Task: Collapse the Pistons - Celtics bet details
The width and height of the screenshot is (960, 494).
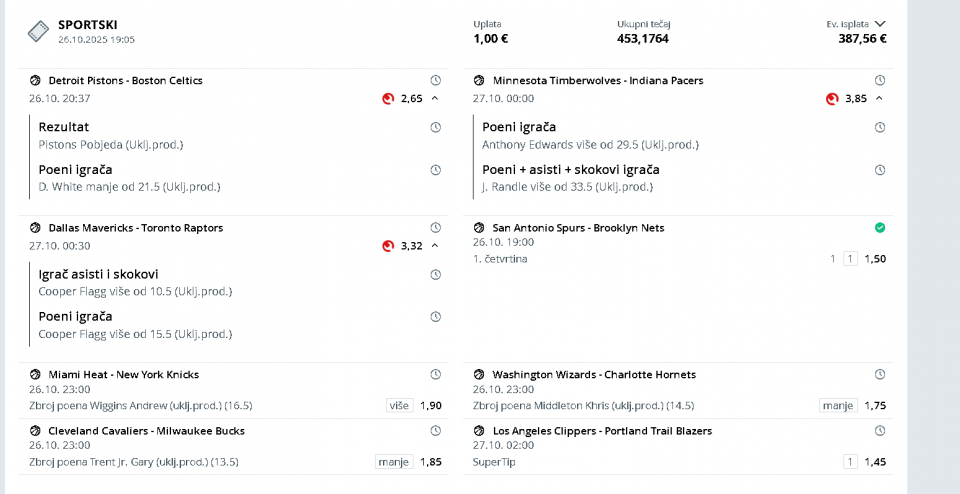Action: pos(435,98)
